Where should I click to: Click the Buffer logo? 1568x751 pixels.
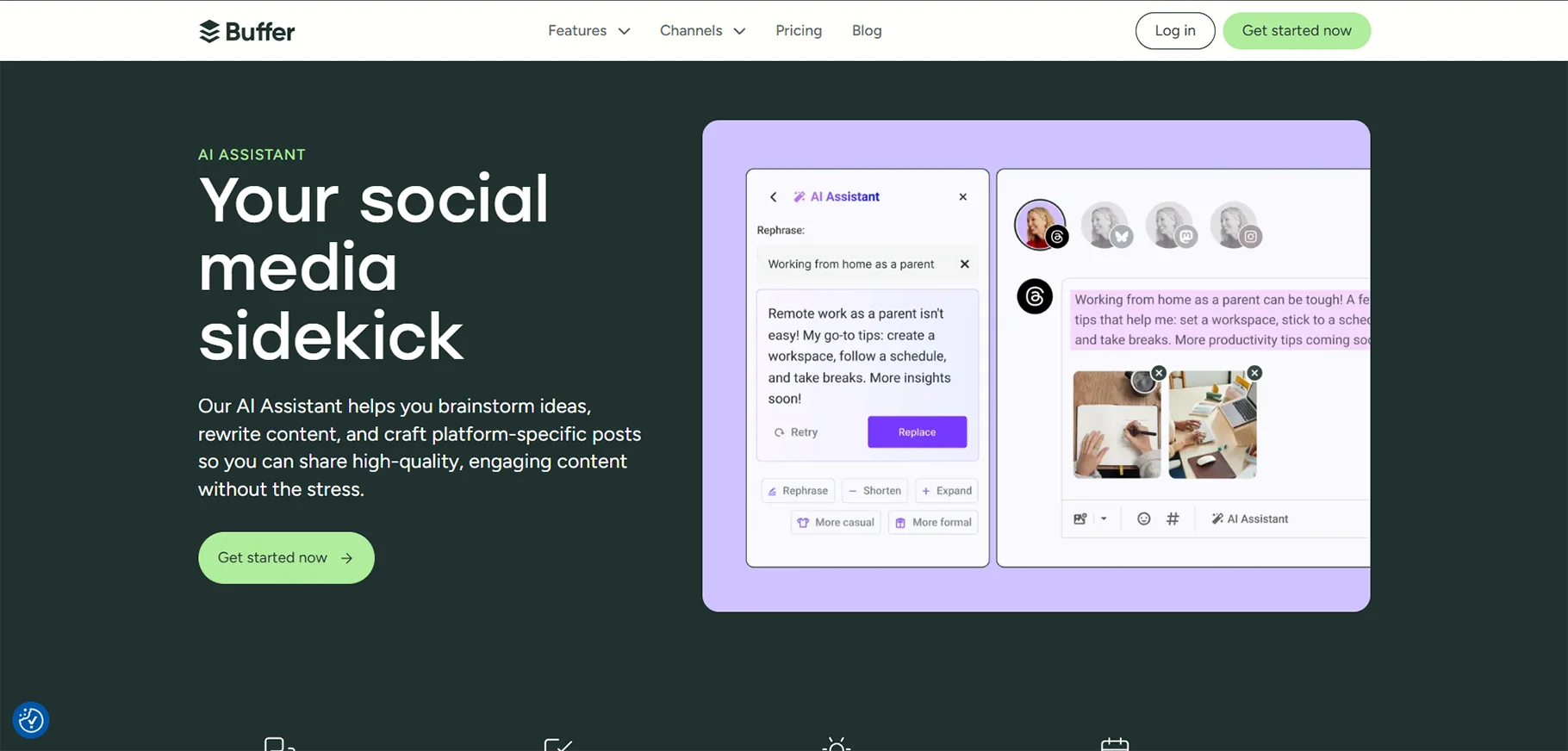point(246,31)
